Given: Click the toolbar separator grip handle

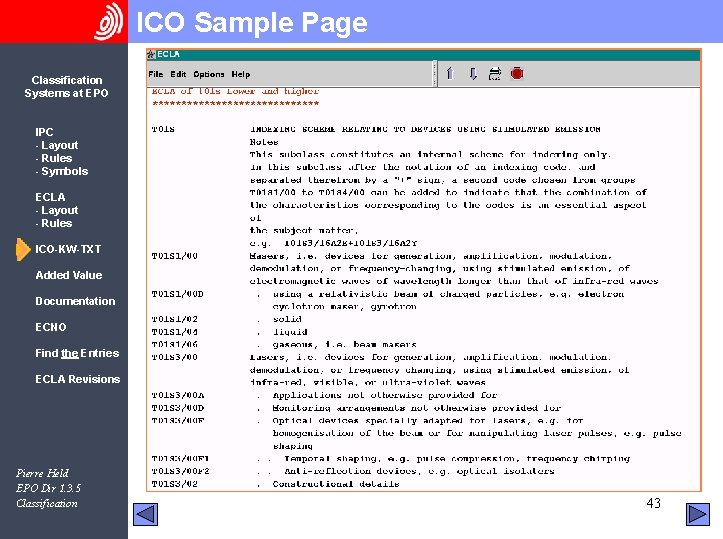Looking at the screenshot, I should point(435,74).
